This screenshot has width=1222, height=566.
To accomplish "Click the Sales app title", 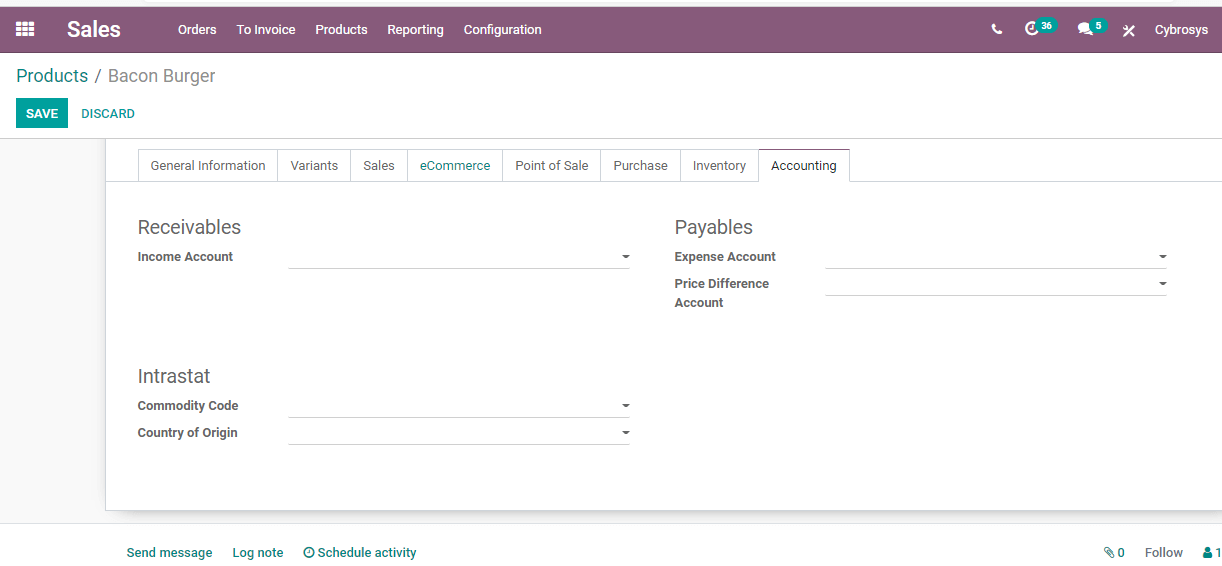I will 94,30.
